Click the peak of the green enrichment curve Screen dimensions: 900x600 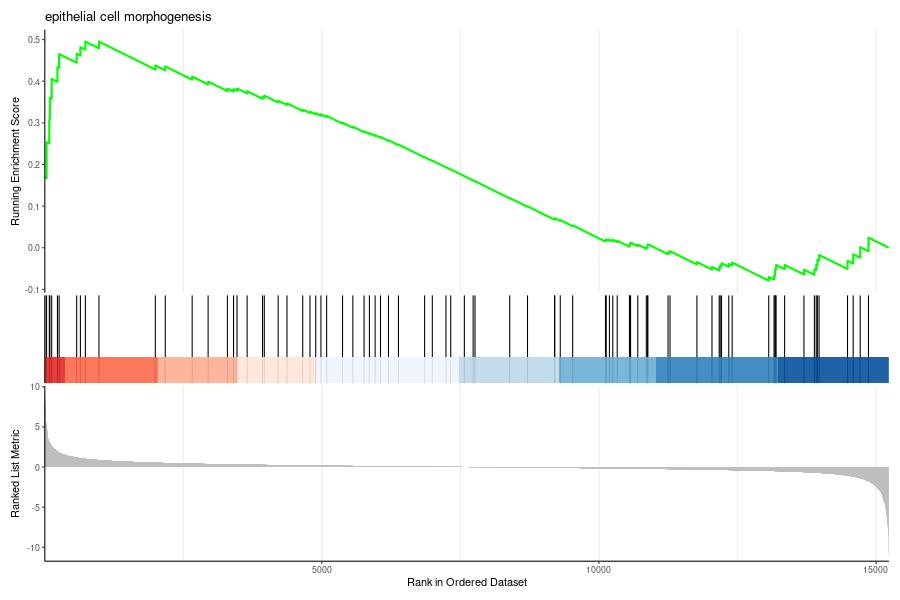tap(86, 41)
